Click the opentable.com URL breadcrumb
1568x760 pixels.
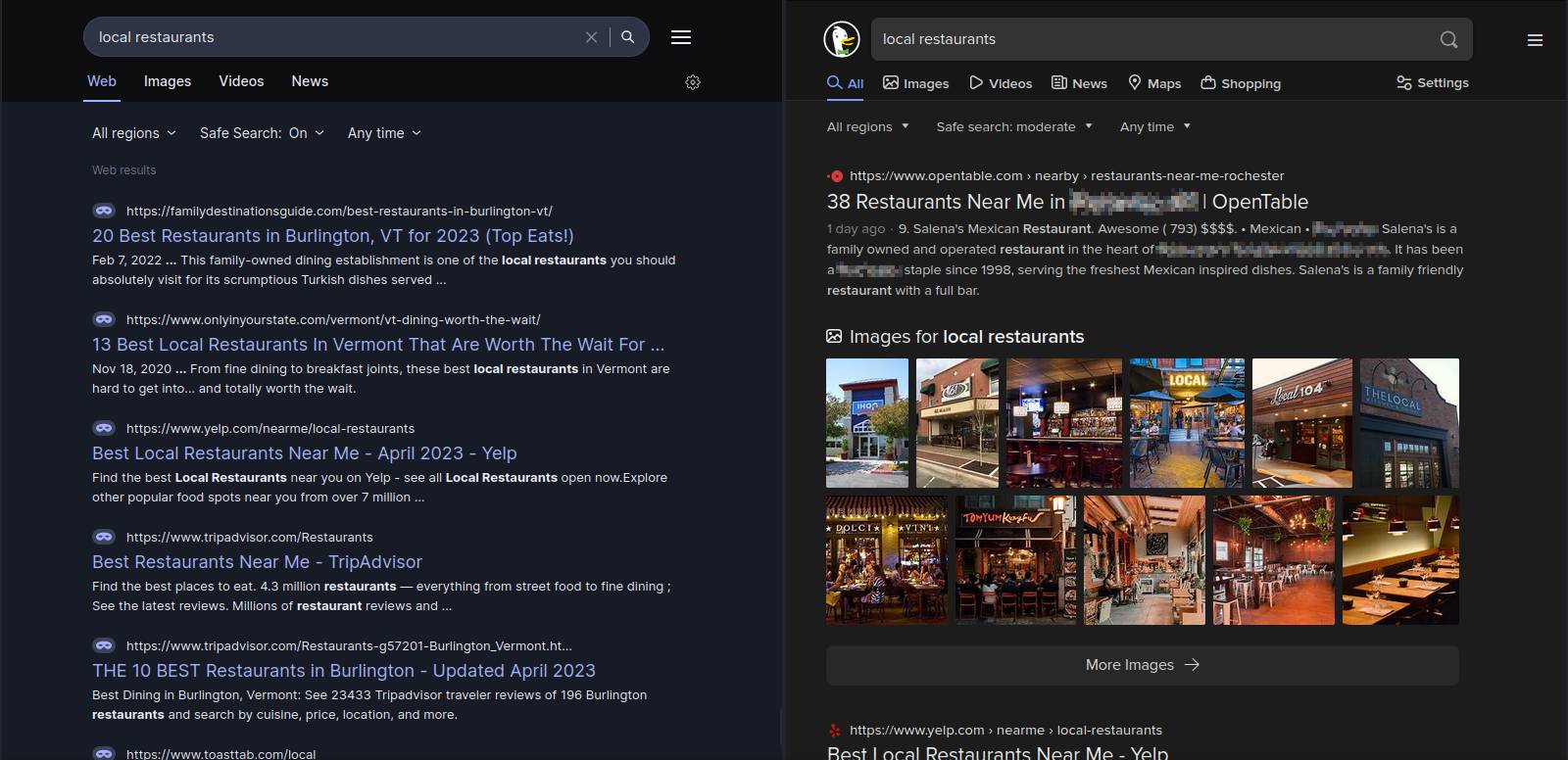click(x=1066, y=176)
